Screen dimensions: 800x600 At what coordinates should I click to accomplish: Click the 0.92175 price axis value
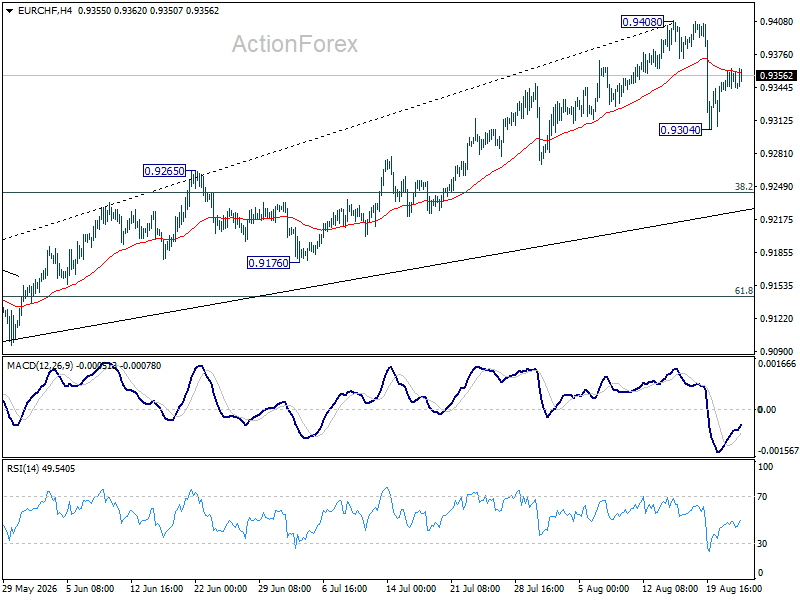(777, 220)
